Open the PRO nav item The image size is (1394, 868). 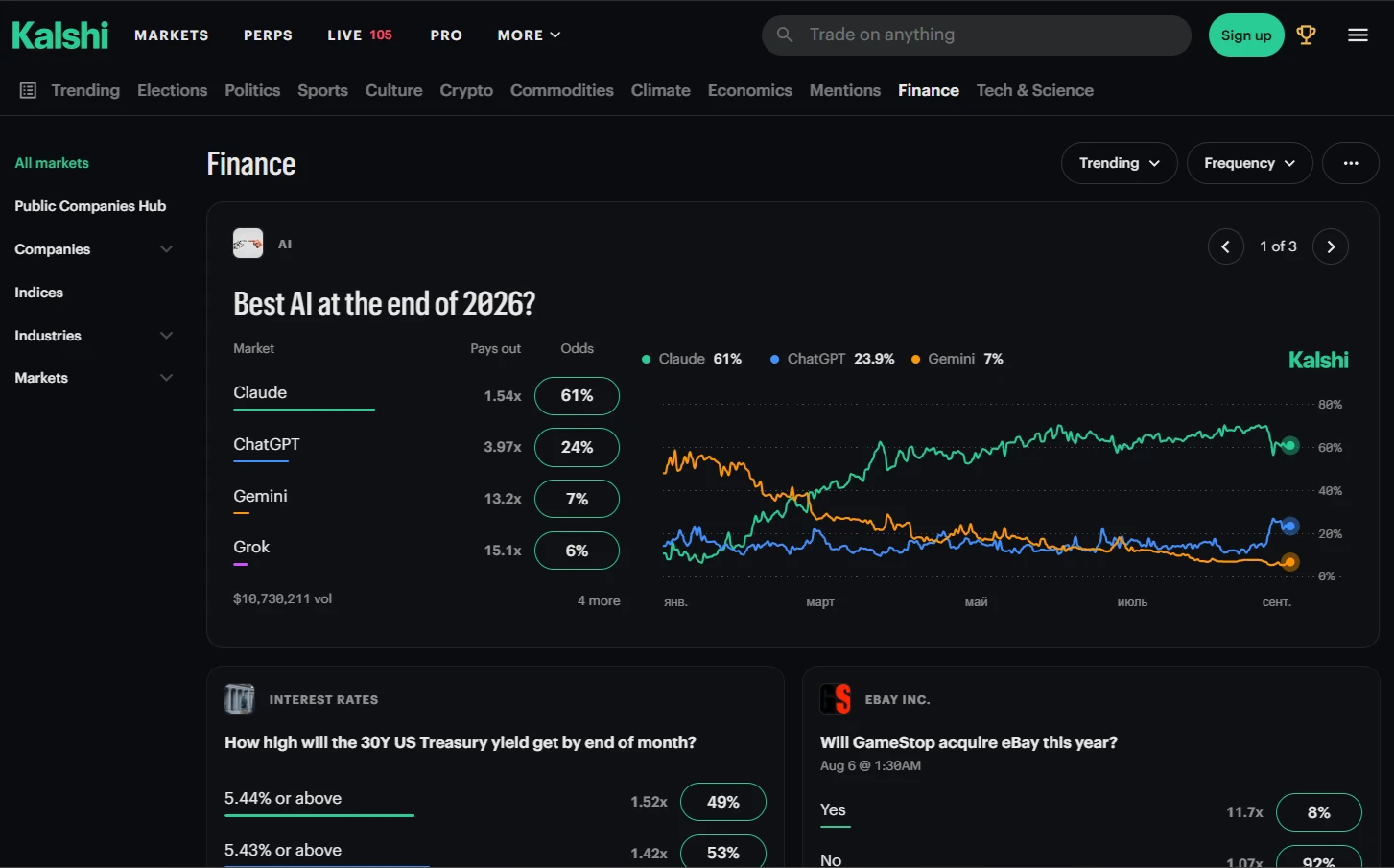click(x=446, y=35)
